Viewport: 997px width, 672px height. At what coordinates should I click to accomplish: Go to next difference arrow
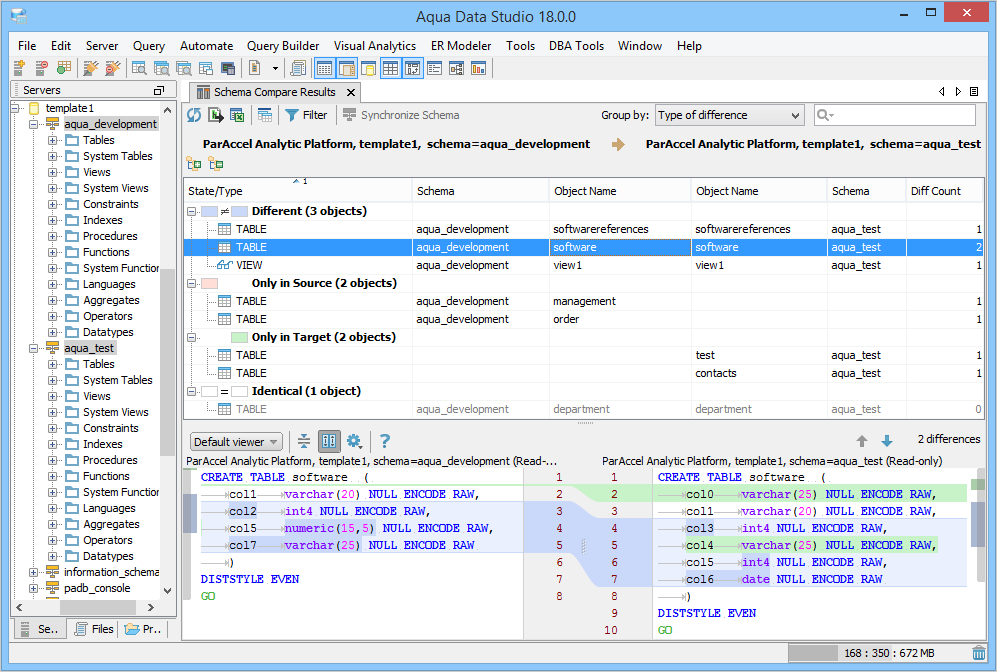point(887,441)
